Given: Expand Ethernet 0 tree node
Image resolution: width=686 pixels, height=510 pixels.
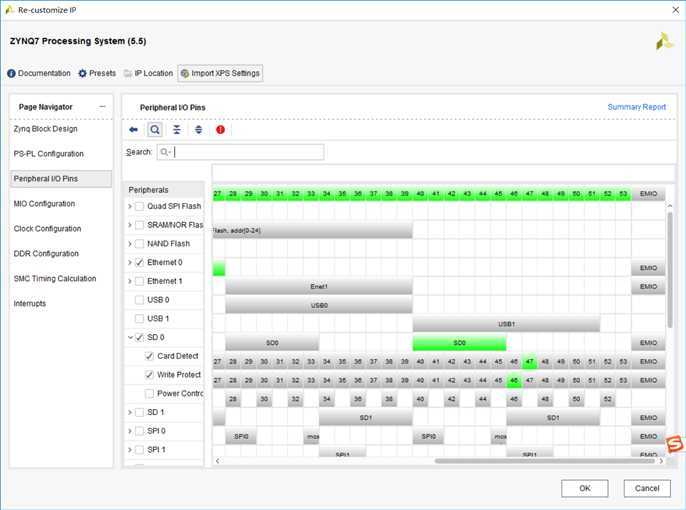Looking at the screenshot, I should [x=130, y=262].
